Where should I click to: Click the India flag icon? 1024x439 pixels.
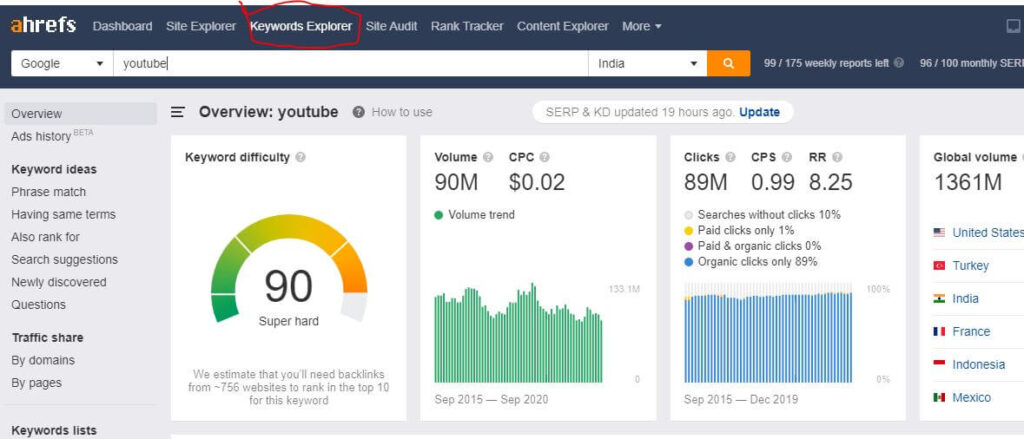pyautogui.click(x=939, y=299)
